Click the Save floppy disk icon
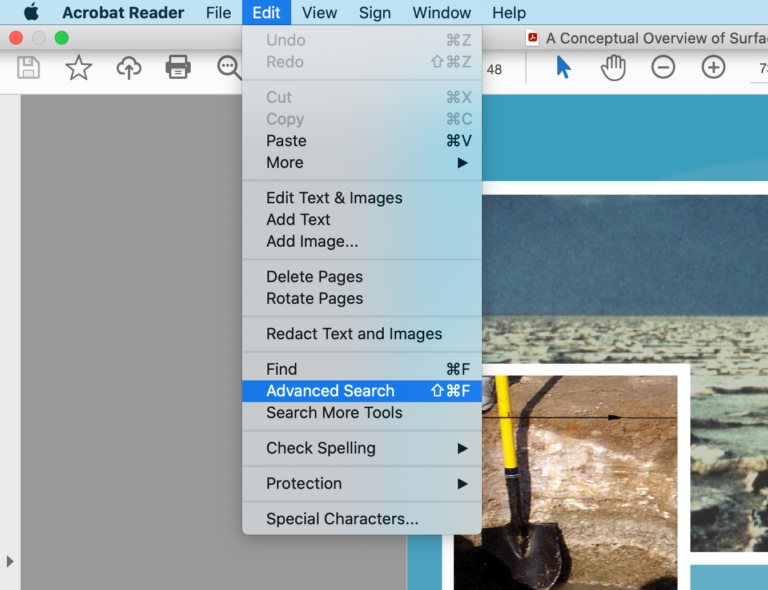 [29, 68]
